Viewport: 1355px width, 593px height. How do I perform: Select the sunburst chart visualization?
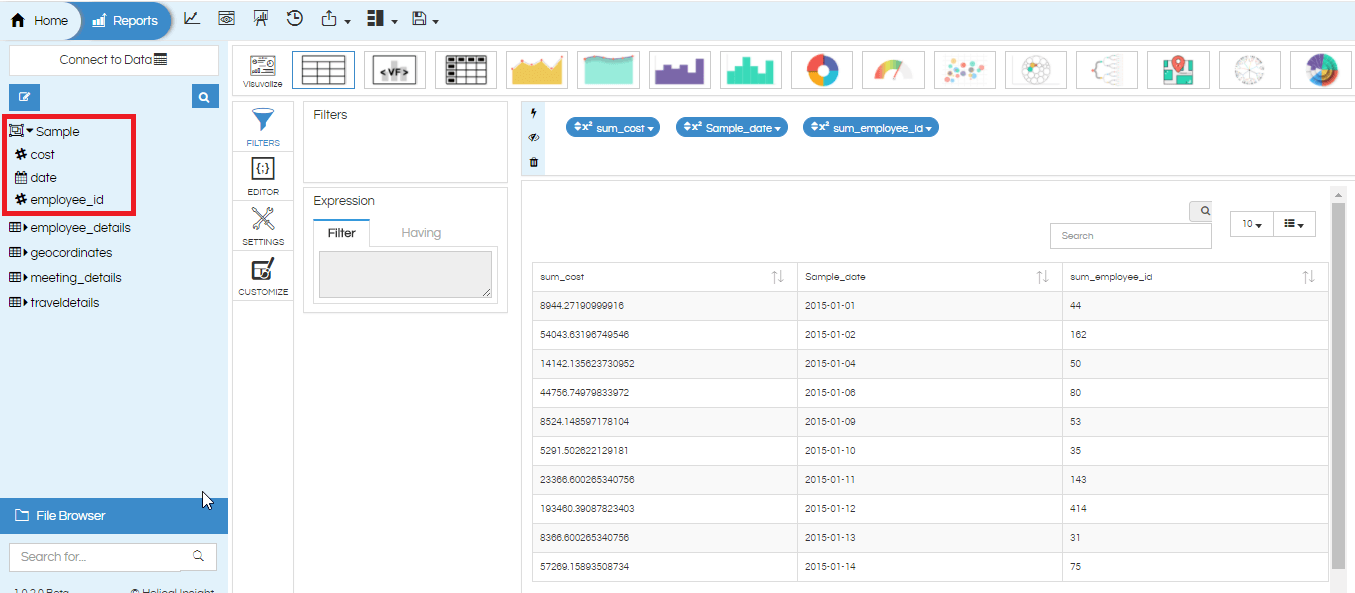[x=1322, y=70]
